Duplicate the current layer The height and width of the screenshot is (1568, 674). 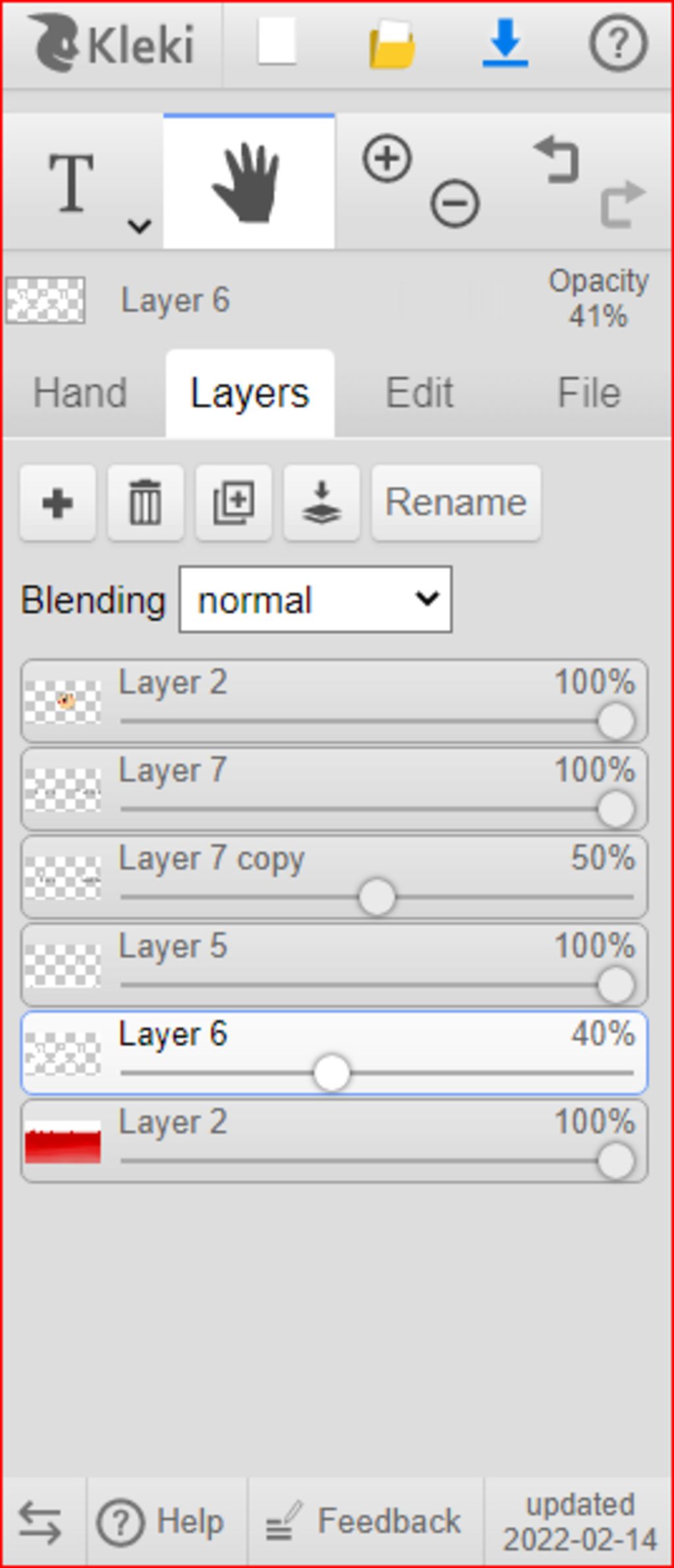[234, 503]
